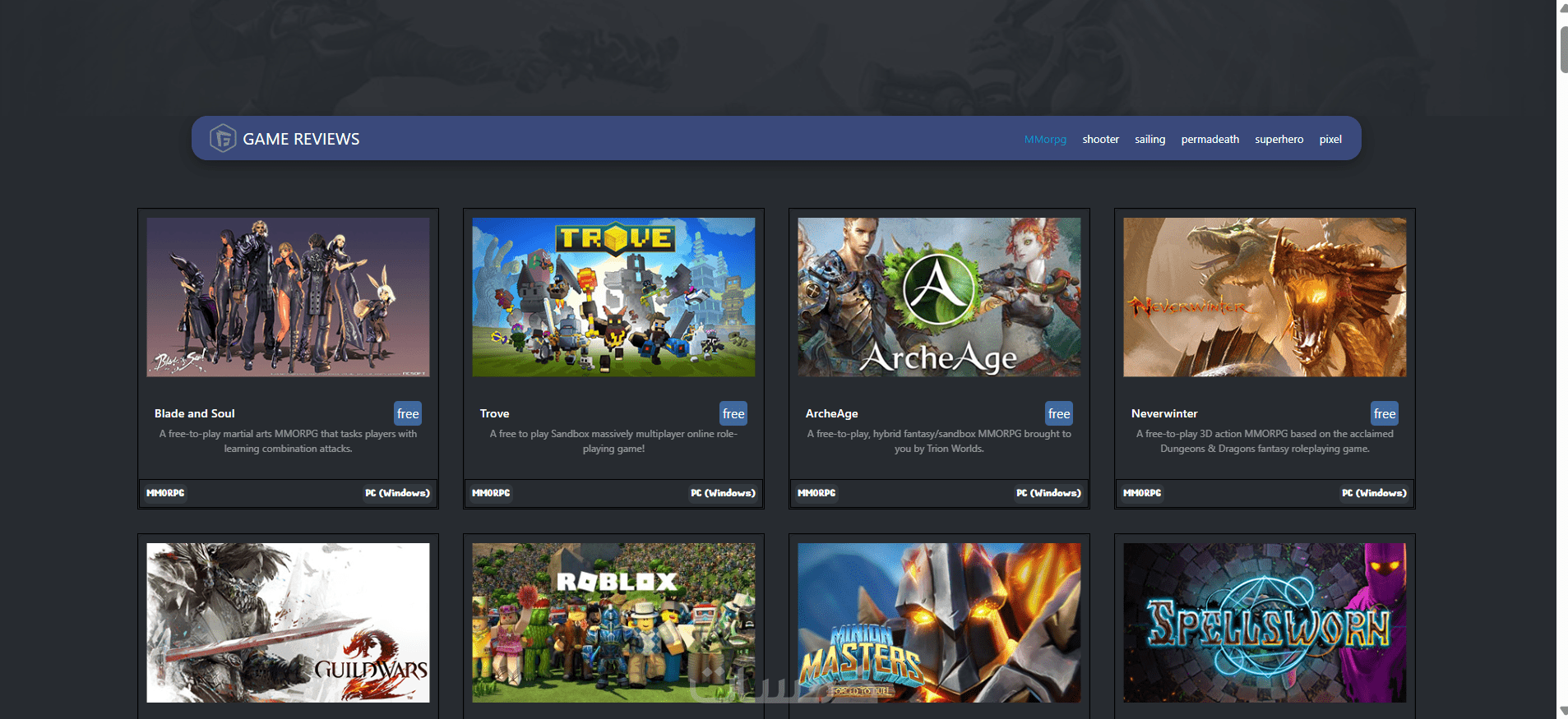
Task: Open the Trove cover image
Action: 613,297
